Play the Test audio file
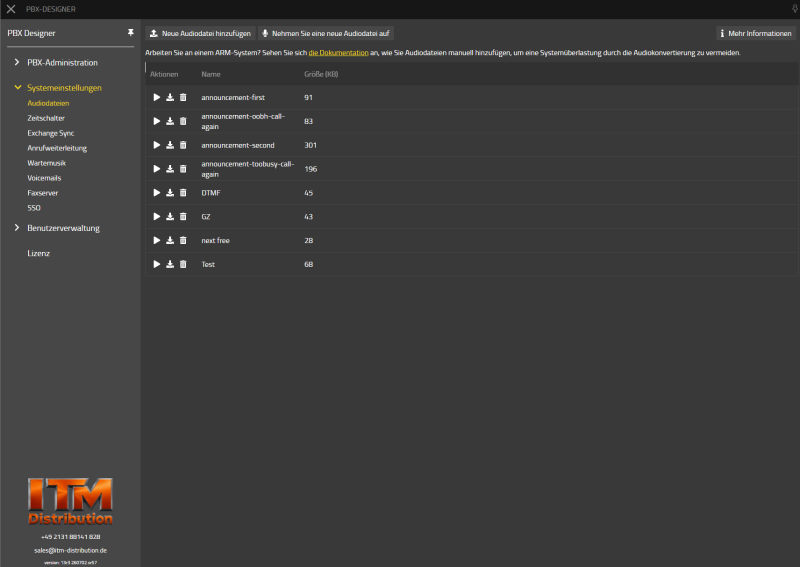Screen dimensions: 800x567 (x=157, y=264)
